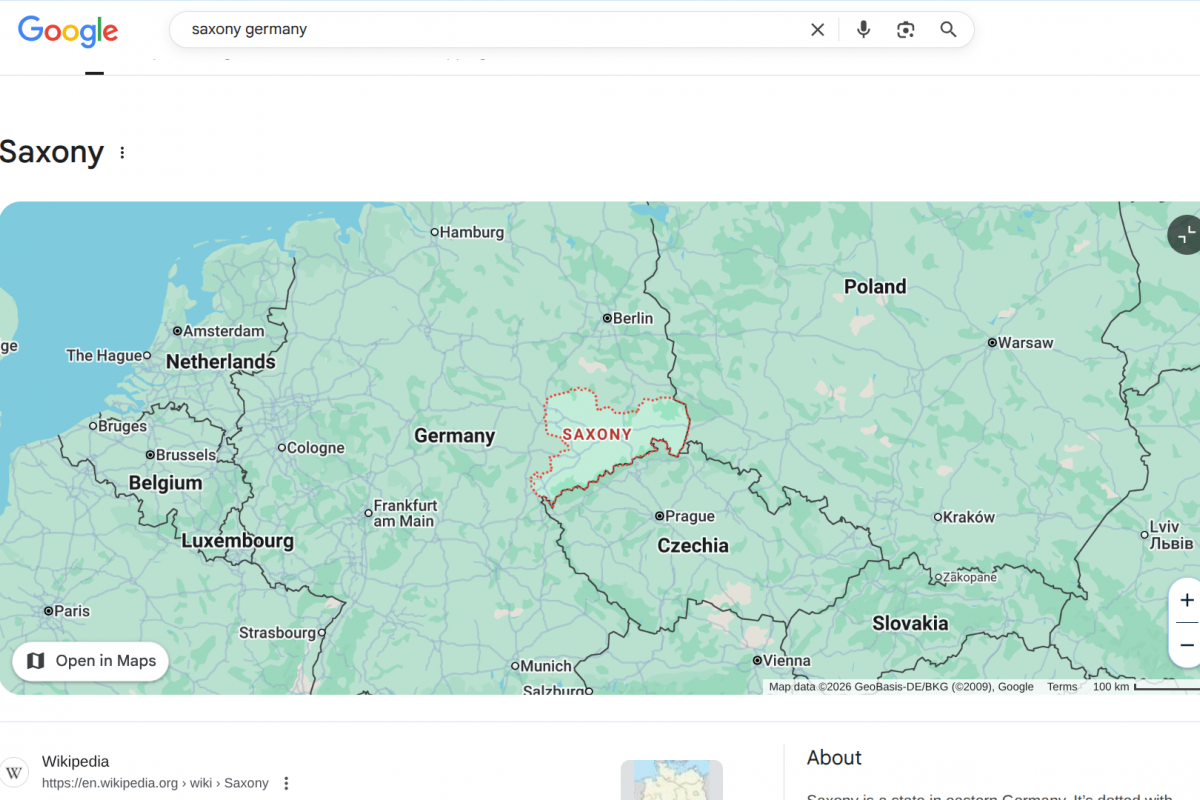Viewport: 1200px width, 800px height.
Task: Clear the search box text
Action: click(x=817, y=30)
